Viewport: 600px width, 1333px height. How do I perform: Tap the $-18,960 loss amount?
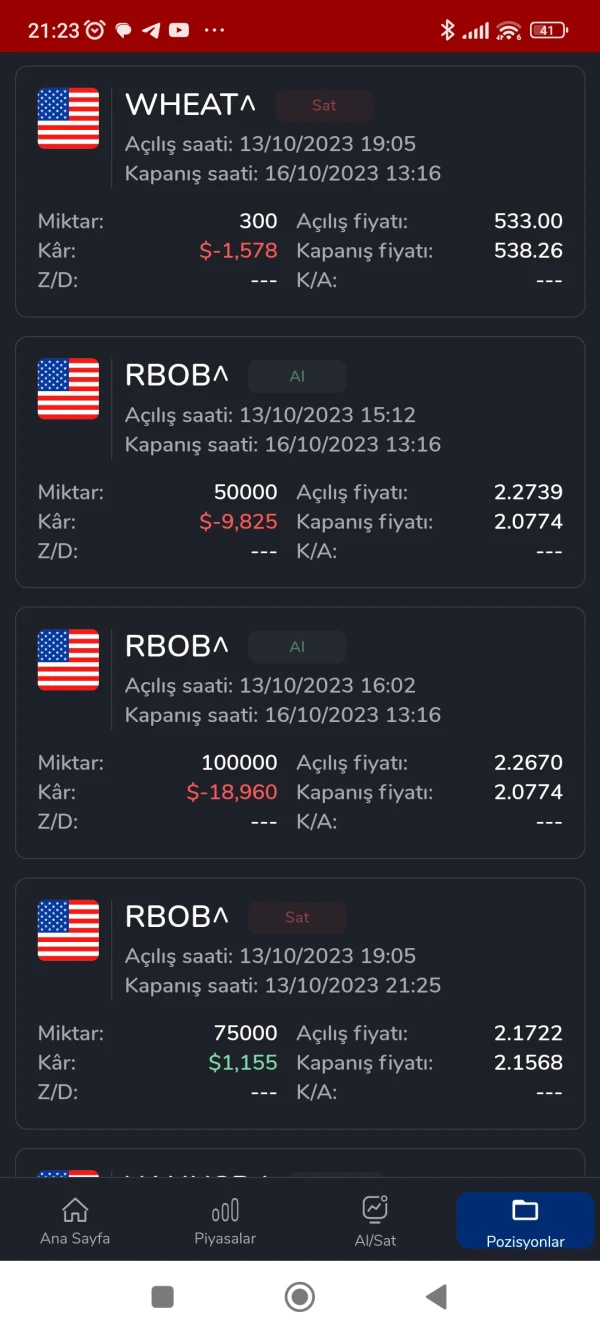coord(232,792)
